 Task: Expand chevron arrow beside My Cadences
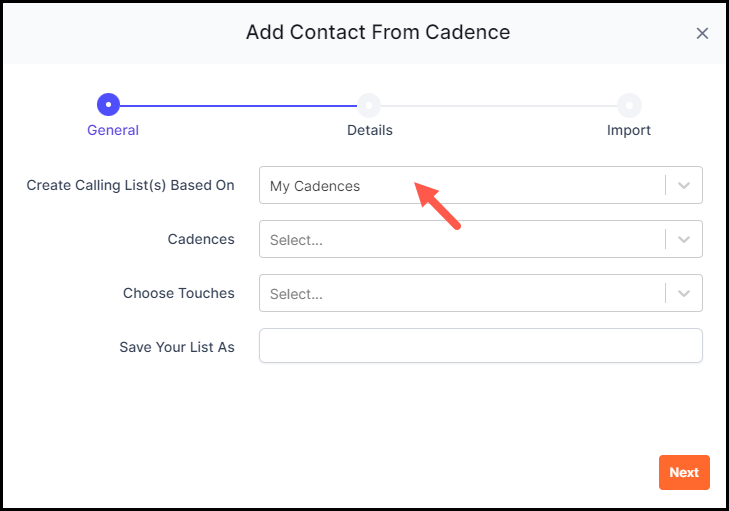[x=683, y=185]
